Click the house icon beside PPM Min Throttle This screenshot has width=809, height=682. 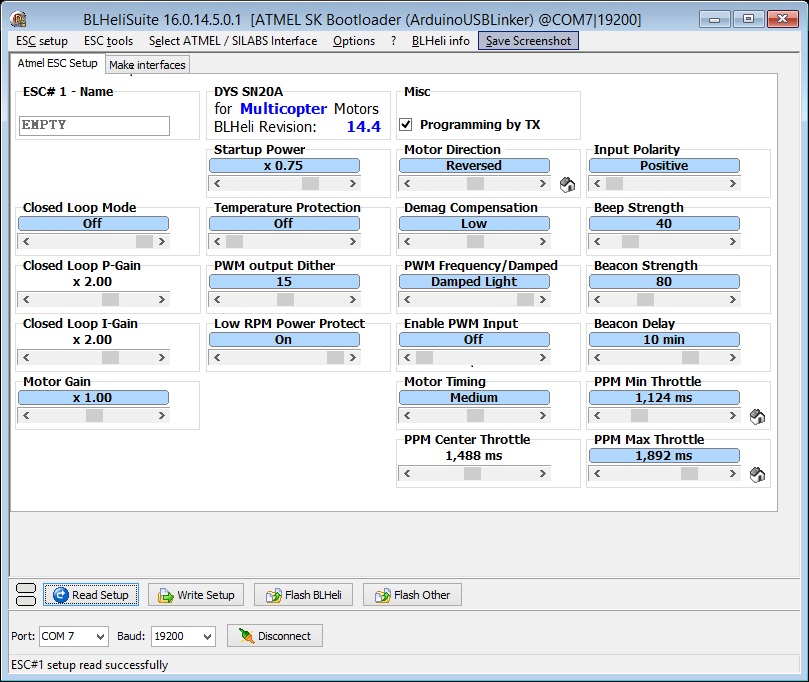tap(757, 416)
